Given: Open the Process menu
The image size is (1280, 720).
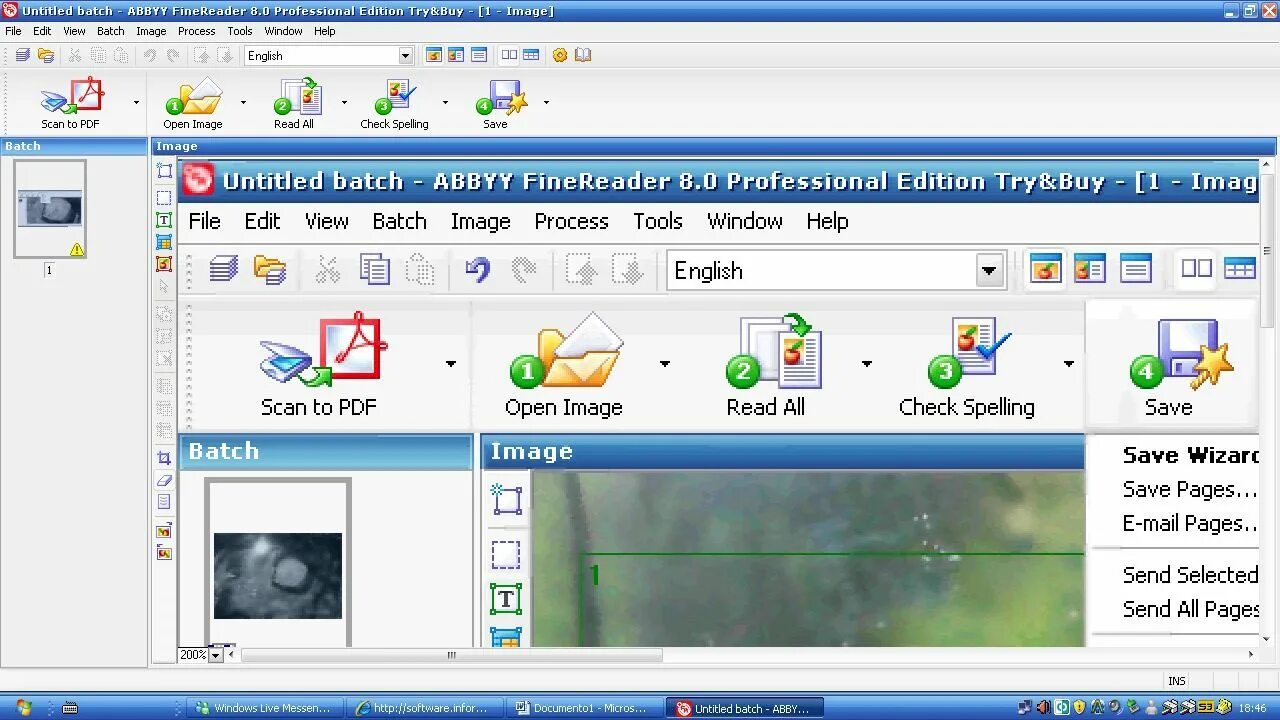Looking at the screenshot, I should click(x=197, y=31).
